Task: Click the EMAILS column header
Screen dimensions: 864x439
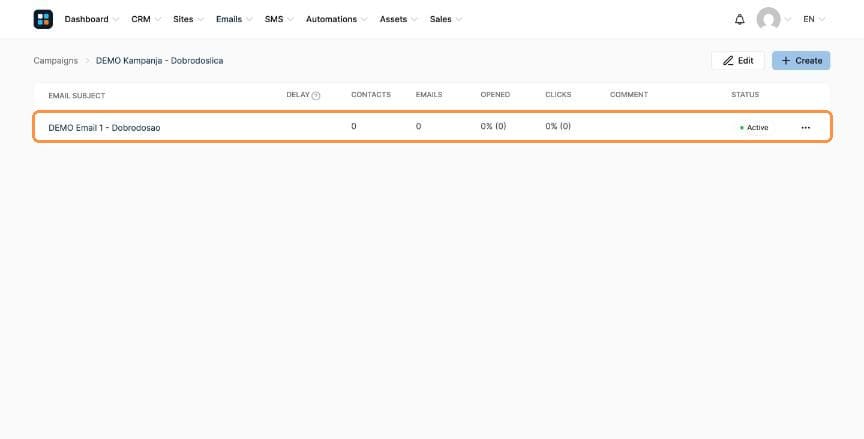Action: click(429, 95)
